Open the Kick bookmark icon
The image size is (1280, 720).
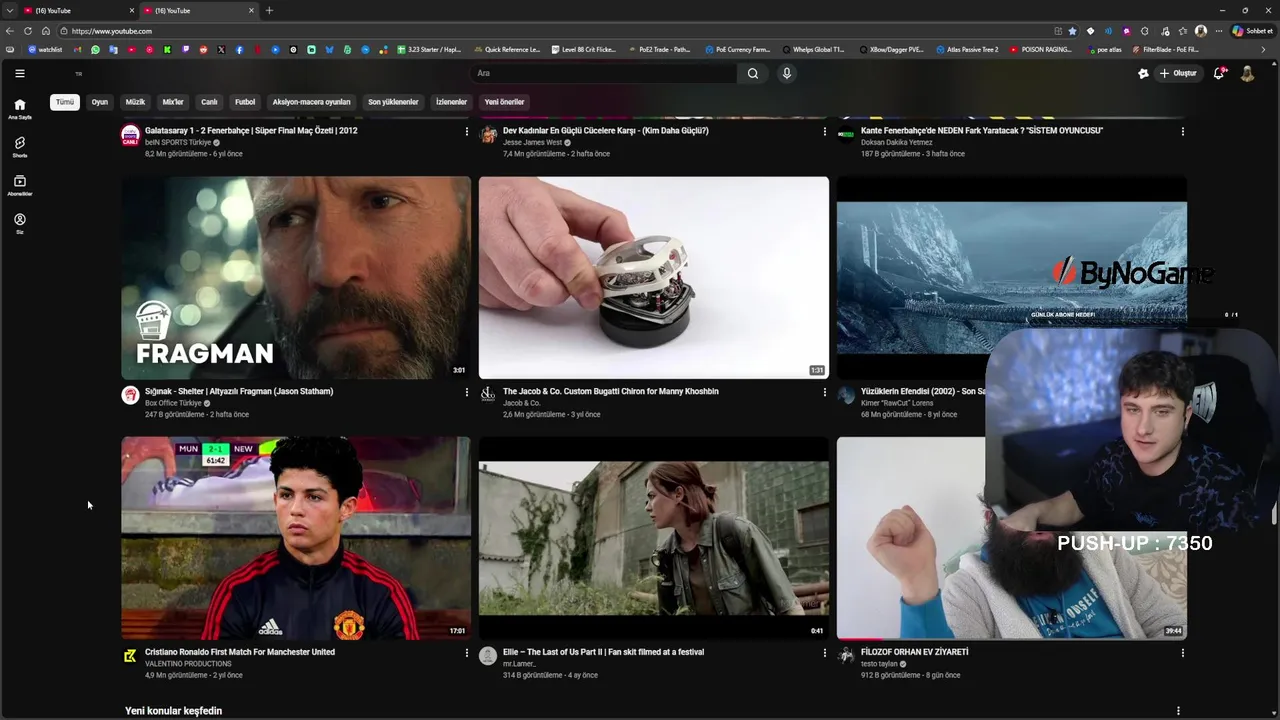(167, 49)
